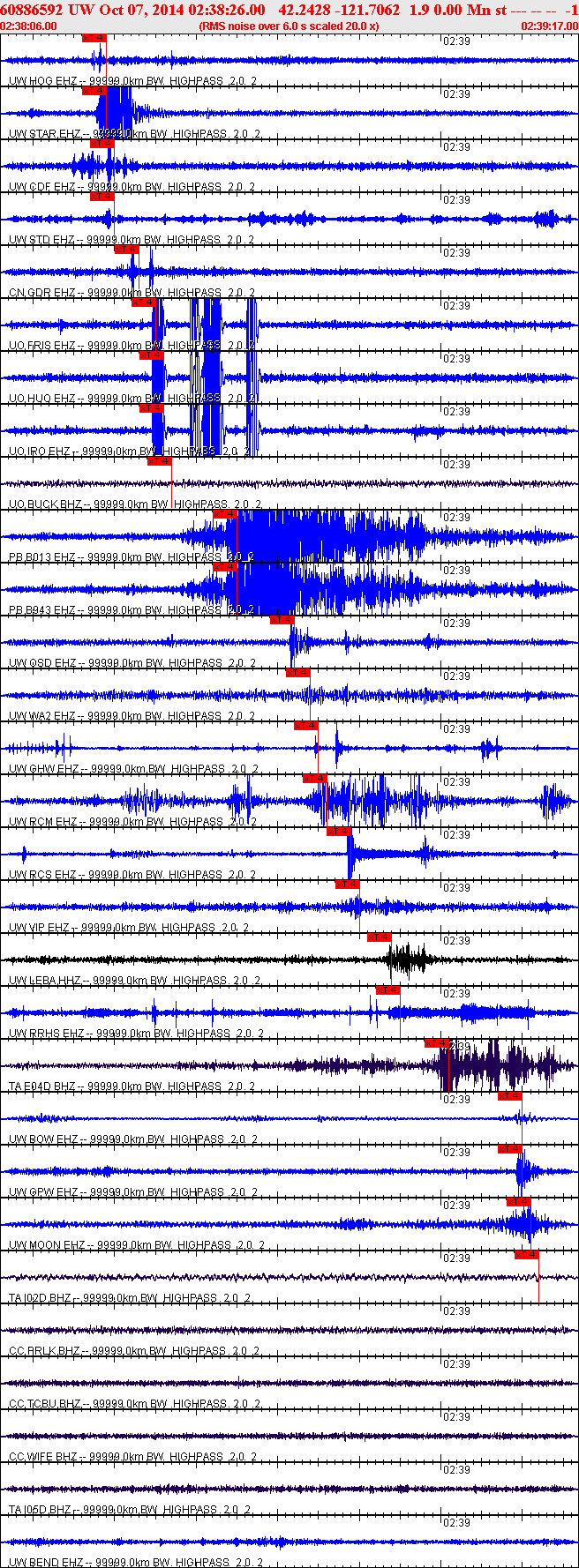This screenshot has height=1568, width=579.
Task: Select the UW STAR EHZ station label
Action: tap(135, 134)
